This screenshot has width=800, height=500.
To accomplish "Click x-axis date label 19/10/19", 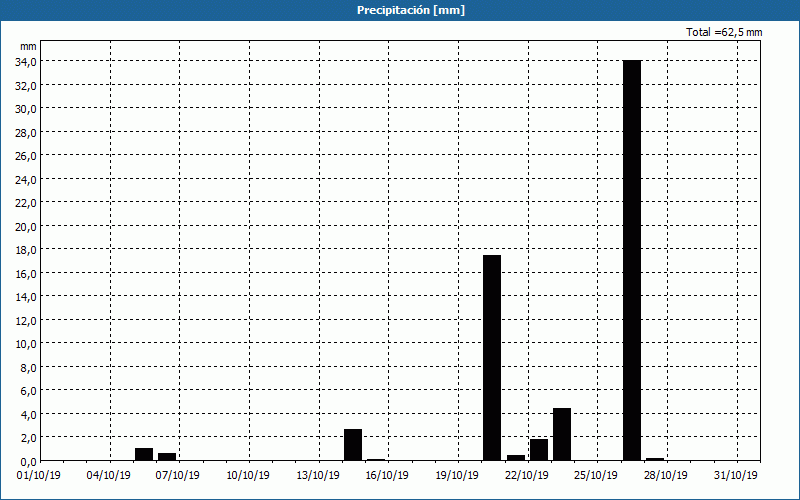I will (x=457, y=476).
